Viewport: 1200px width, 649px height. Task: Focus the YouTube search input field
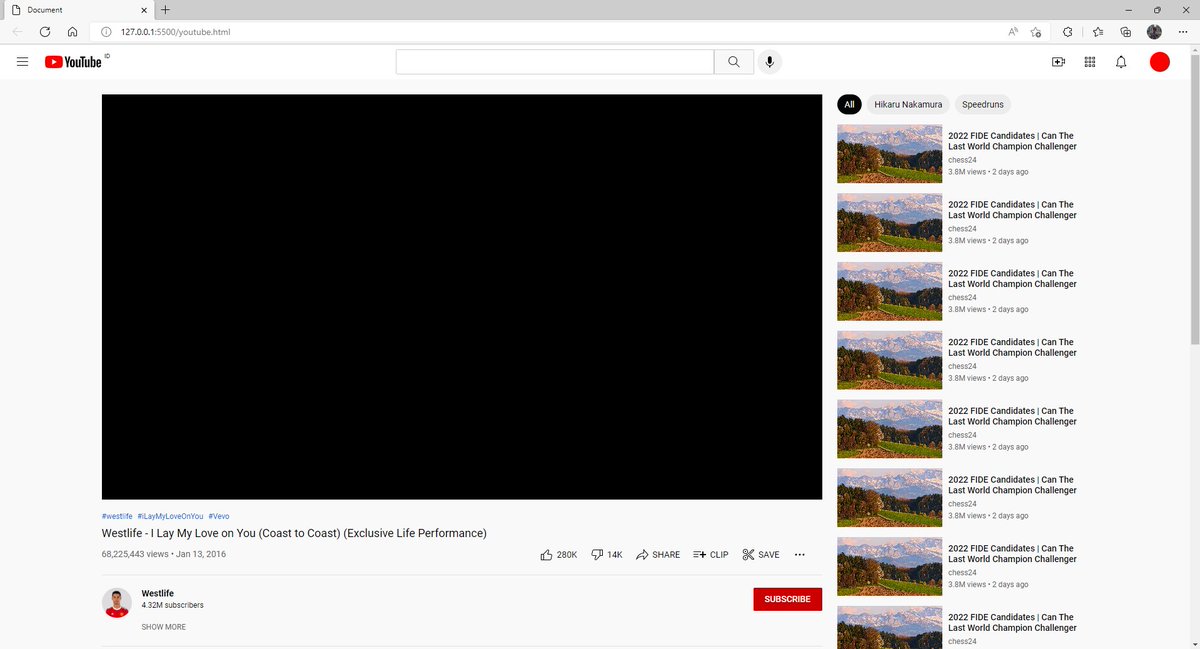(x=555, y=62)
